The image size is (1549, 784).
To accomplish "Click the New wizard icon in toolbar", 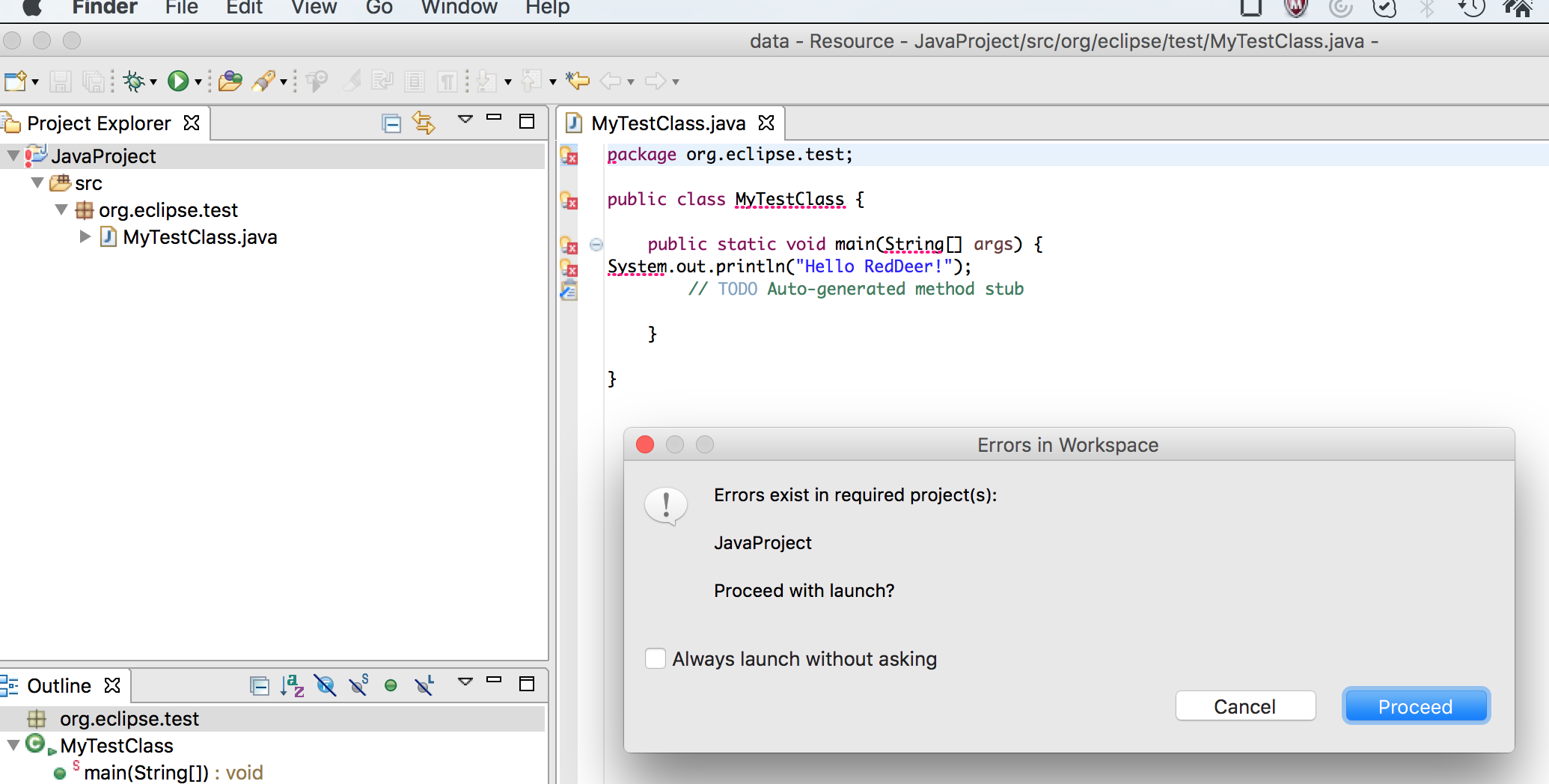I will 16,81.
